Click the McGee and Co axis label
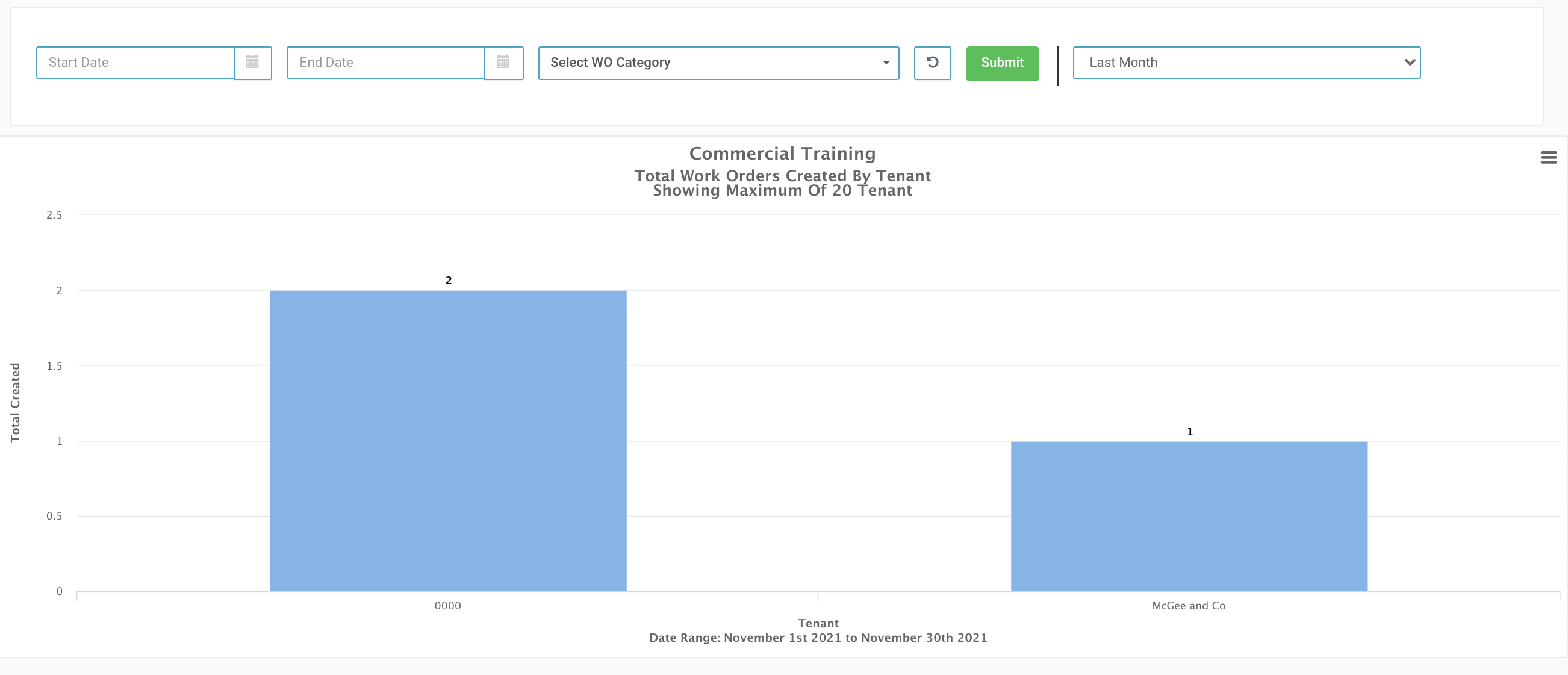Viewport: 1568px width, 675px height. [1188, 606]
